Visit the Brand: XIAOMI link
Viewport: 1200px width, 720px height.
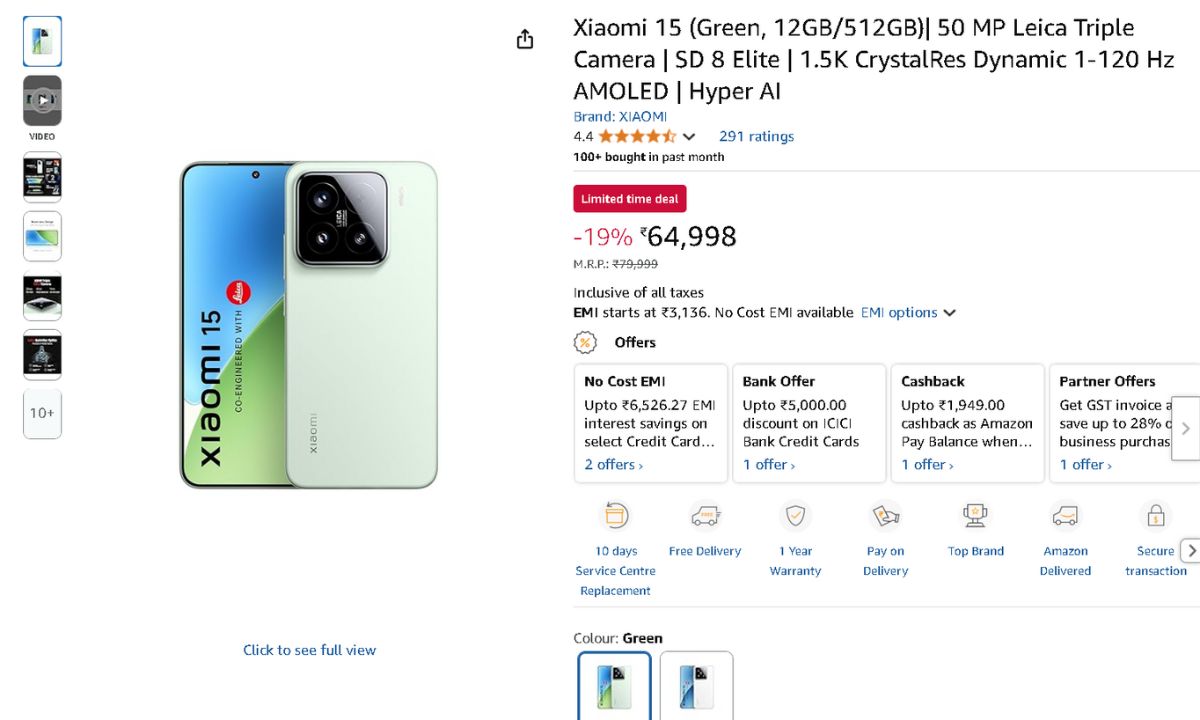pos(620,116)
